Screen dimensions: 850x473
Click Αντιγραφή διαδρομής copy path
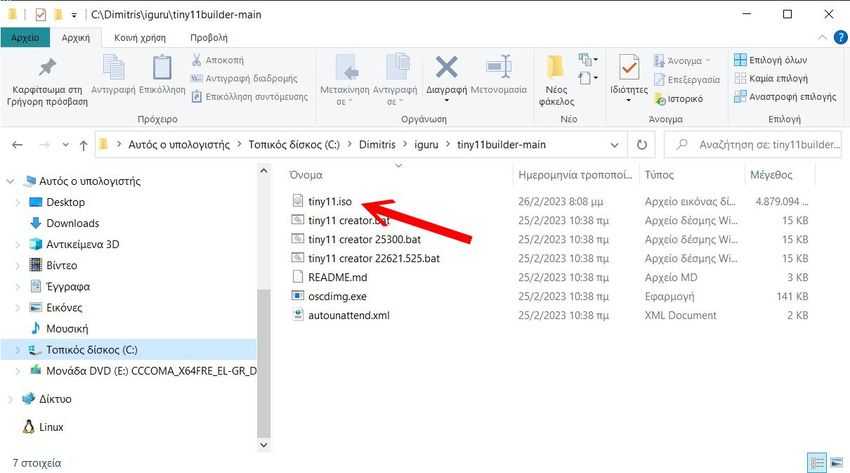[244, 79]
